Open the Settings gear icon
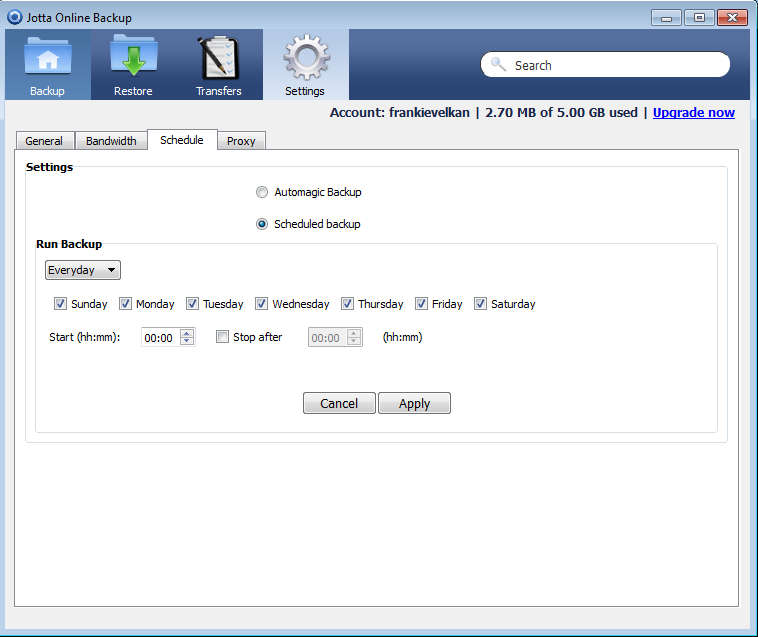This screenshot has height=637, width=758. tap(306, 57)
